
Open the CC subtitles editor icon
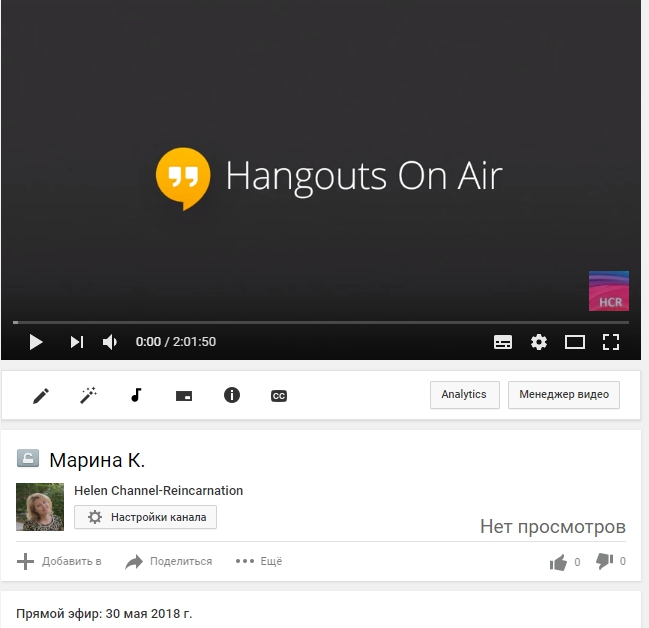279,396
